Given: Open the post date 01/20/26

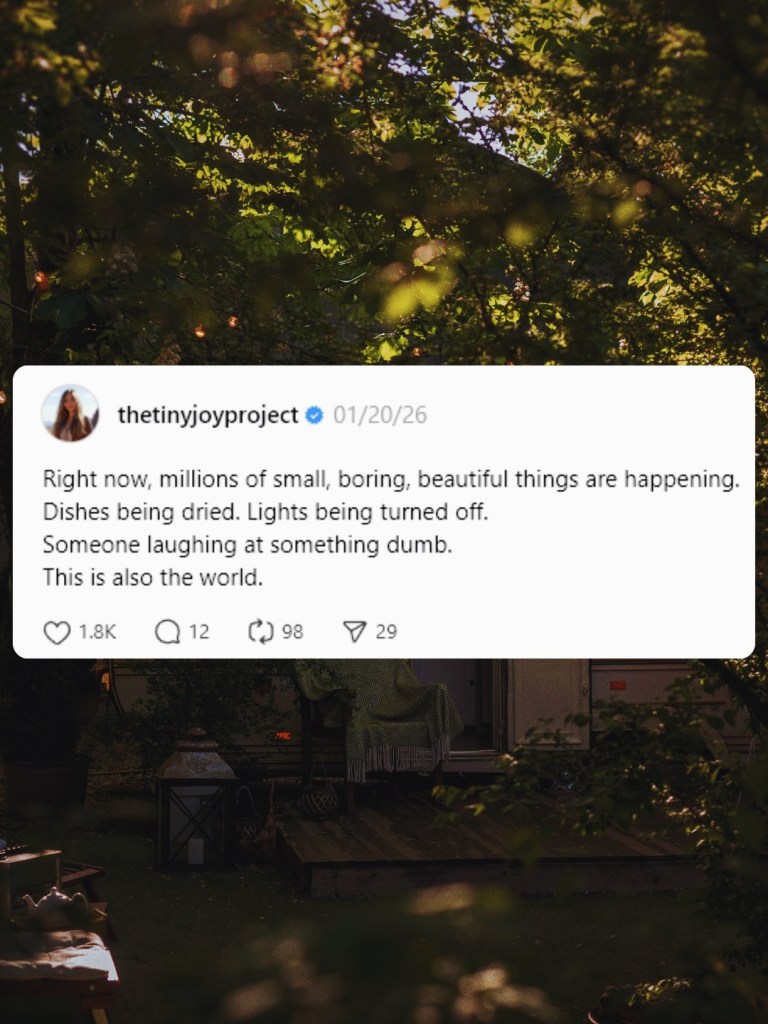Looking at the screenshot, I should (380, 415).
